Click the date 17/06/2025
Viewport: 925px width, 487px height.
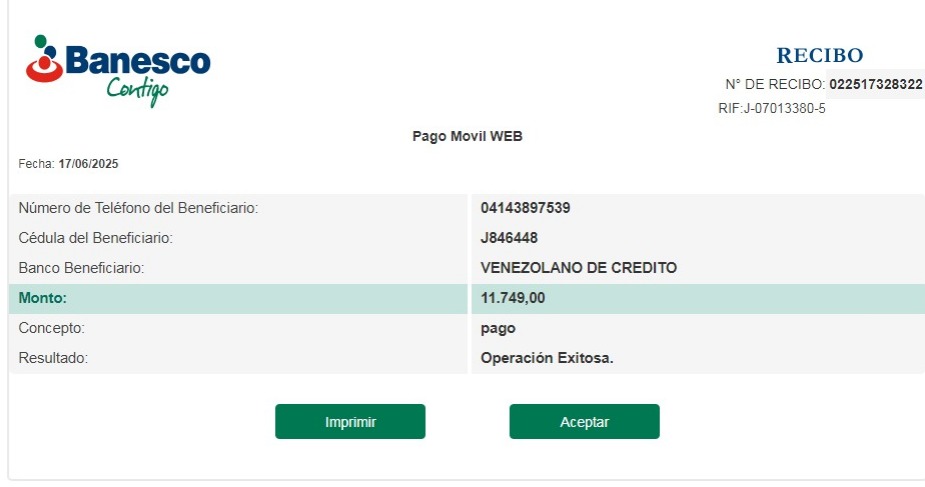click(88, 164)
